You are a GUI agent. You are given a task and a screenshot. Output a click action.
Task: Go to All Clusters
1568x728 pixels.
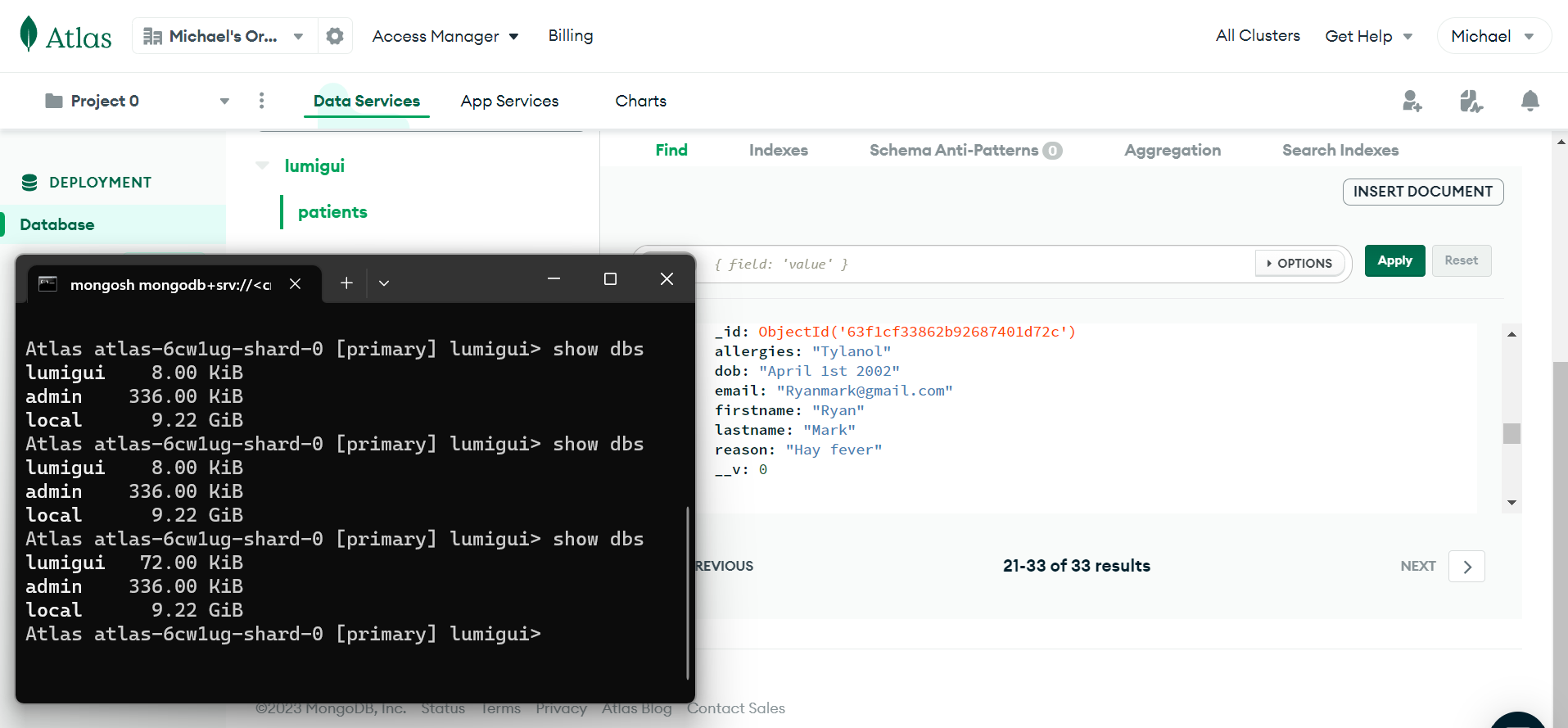[x=1258, y=35]
